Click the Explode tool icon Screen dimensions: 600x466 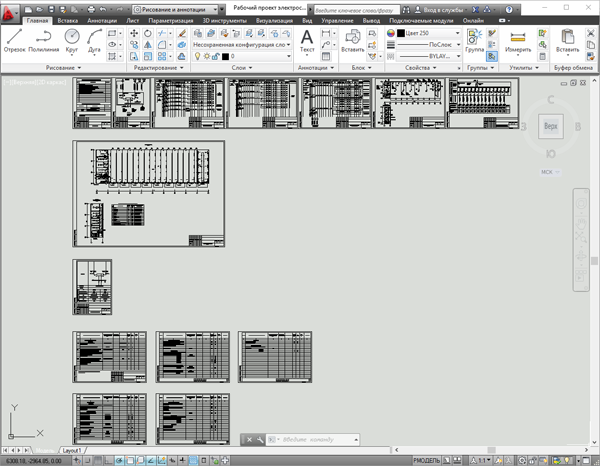pyautogui.click(x=182, y=45)
